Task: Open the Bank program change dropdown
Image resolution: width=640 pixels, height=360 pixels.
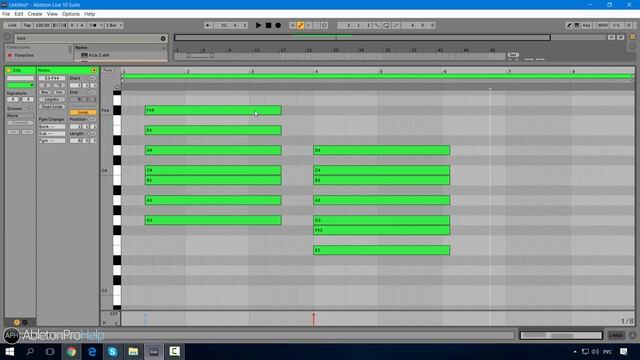Action: (x=52, y=127)
